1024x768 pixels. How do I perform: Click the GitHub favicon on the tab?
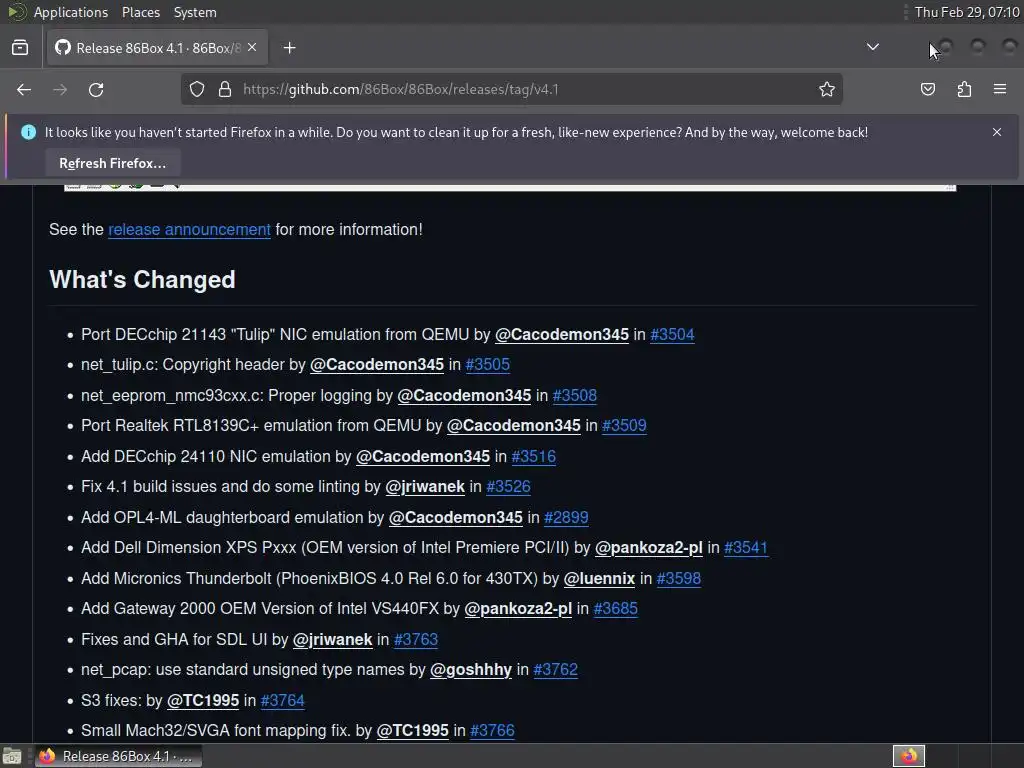63,47
